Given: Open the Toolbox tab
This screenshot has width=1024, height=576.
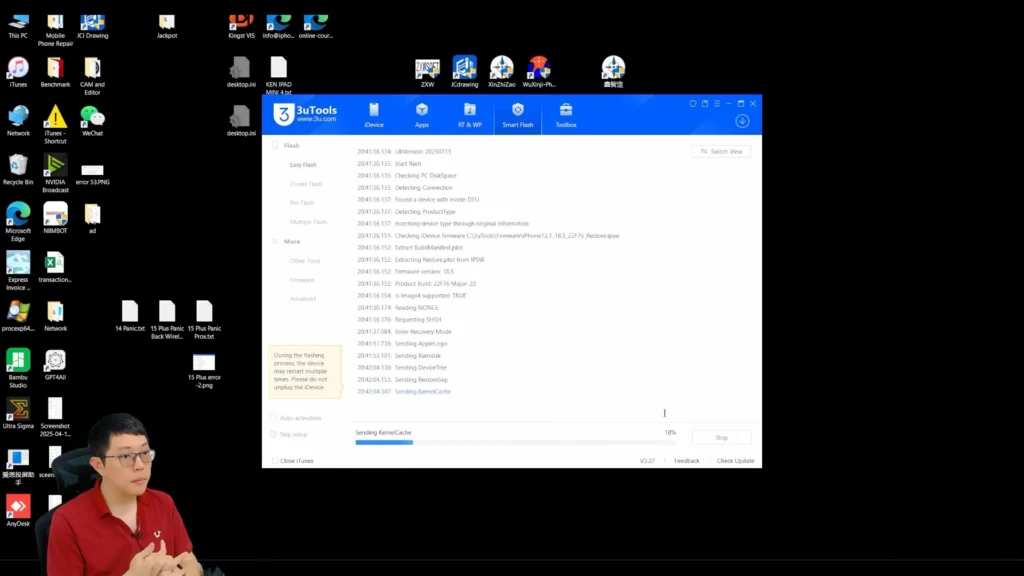Looking at the screenshot, I should 566,115.
